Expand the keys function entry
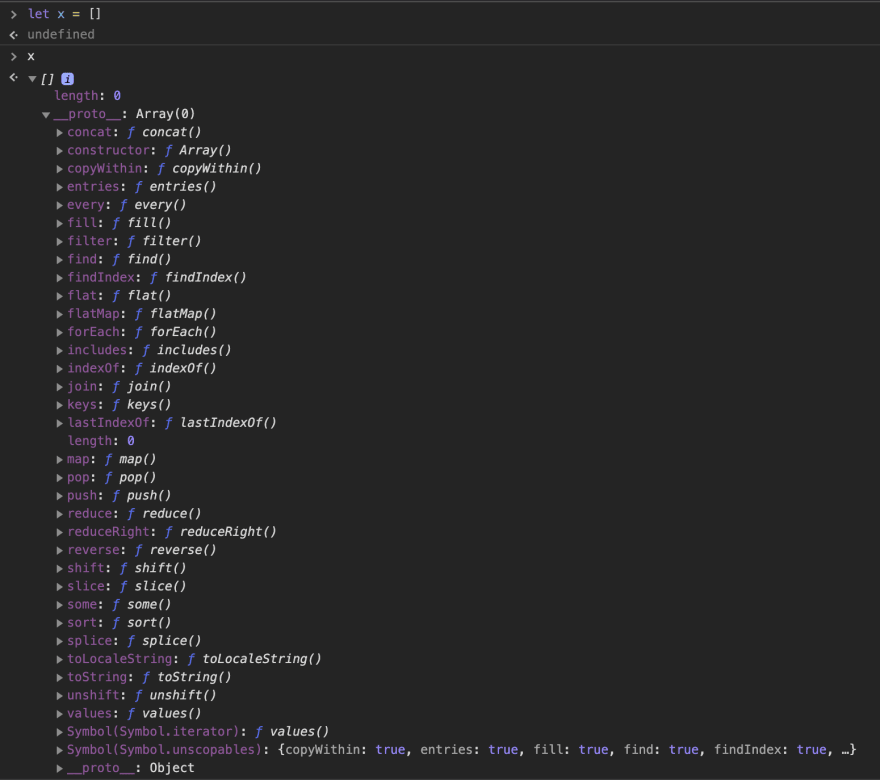Viewport: 880px width, 780px height. [59, 405]
